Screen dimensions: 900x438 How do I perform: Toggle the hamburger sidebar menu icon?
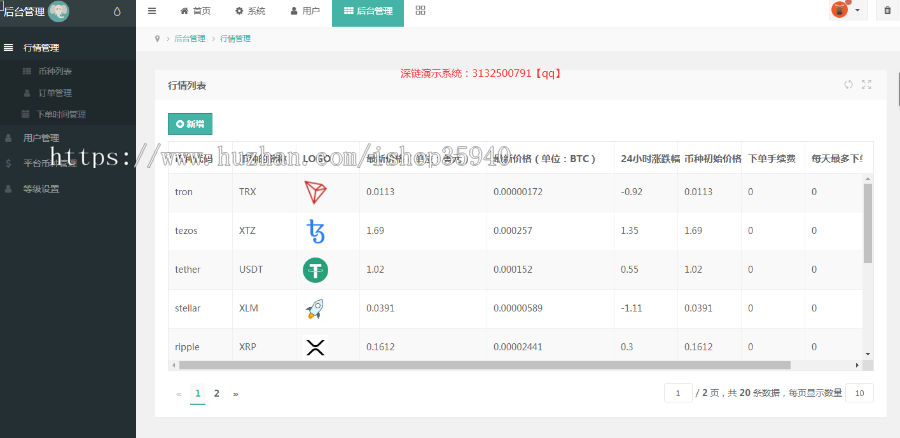click(x=152, y=11)
